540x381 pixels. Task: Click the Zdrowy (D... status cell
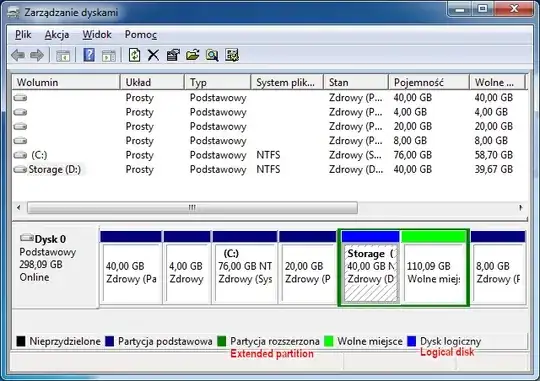coord(356,169)
